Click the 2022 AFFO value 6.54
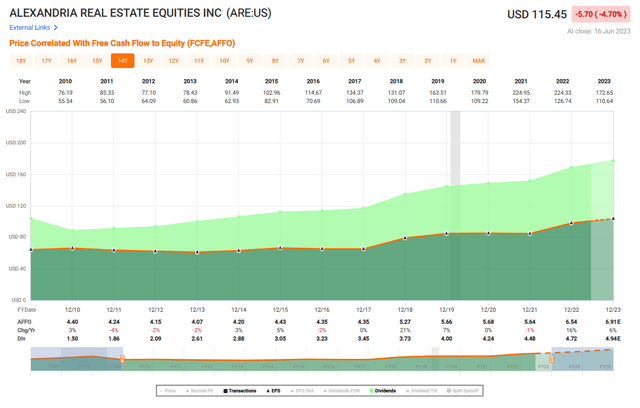640x408 pixels. [571, 322]
